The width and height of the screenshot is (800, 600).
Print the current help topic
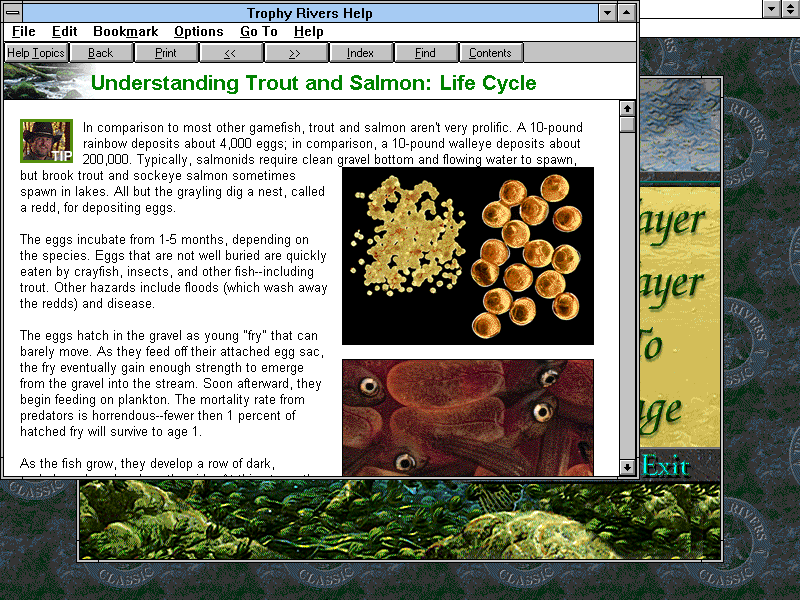coord(165,53)
